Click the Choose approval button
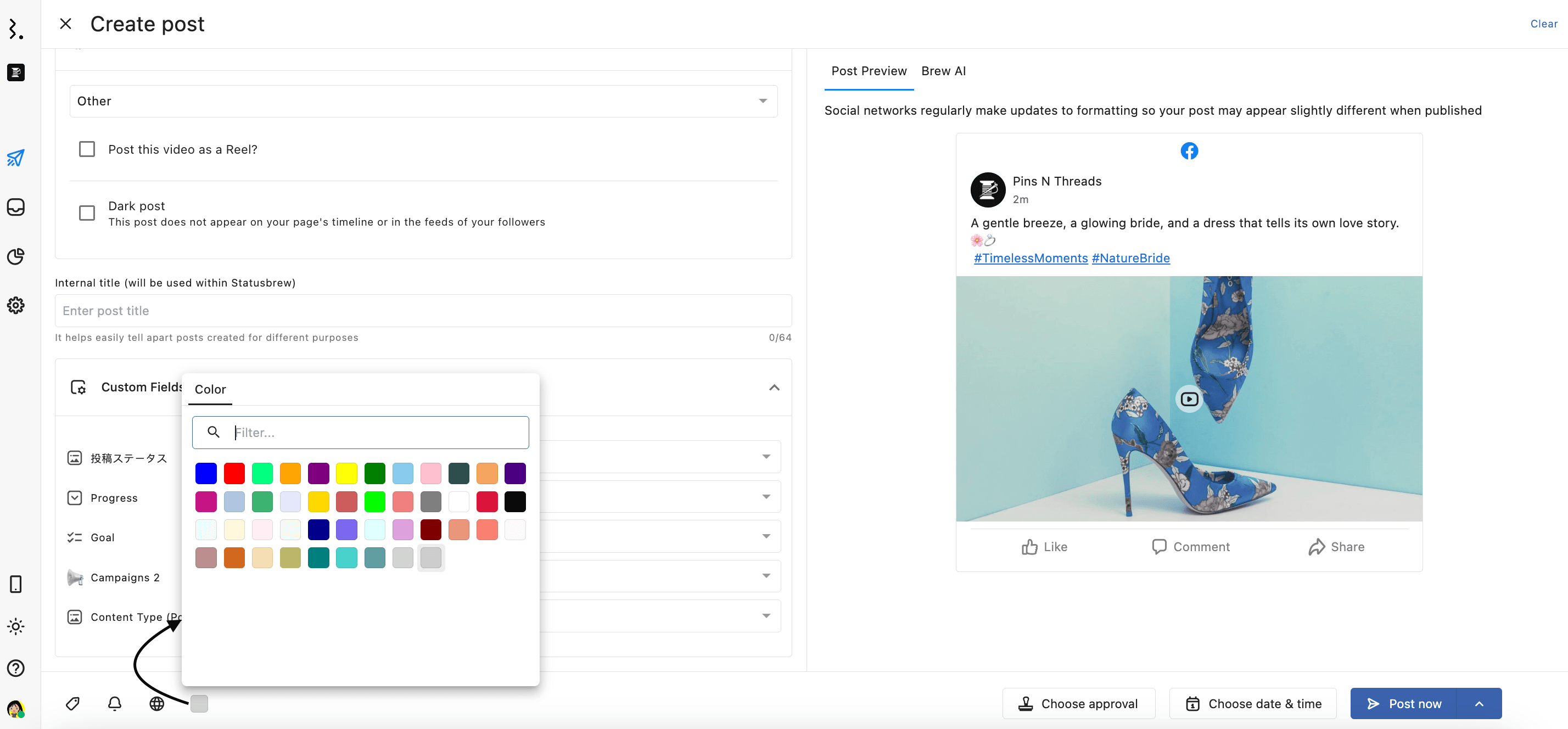Image resolution: width=1568 pixels, height=729 pixels. click(x=1078, y=703)
